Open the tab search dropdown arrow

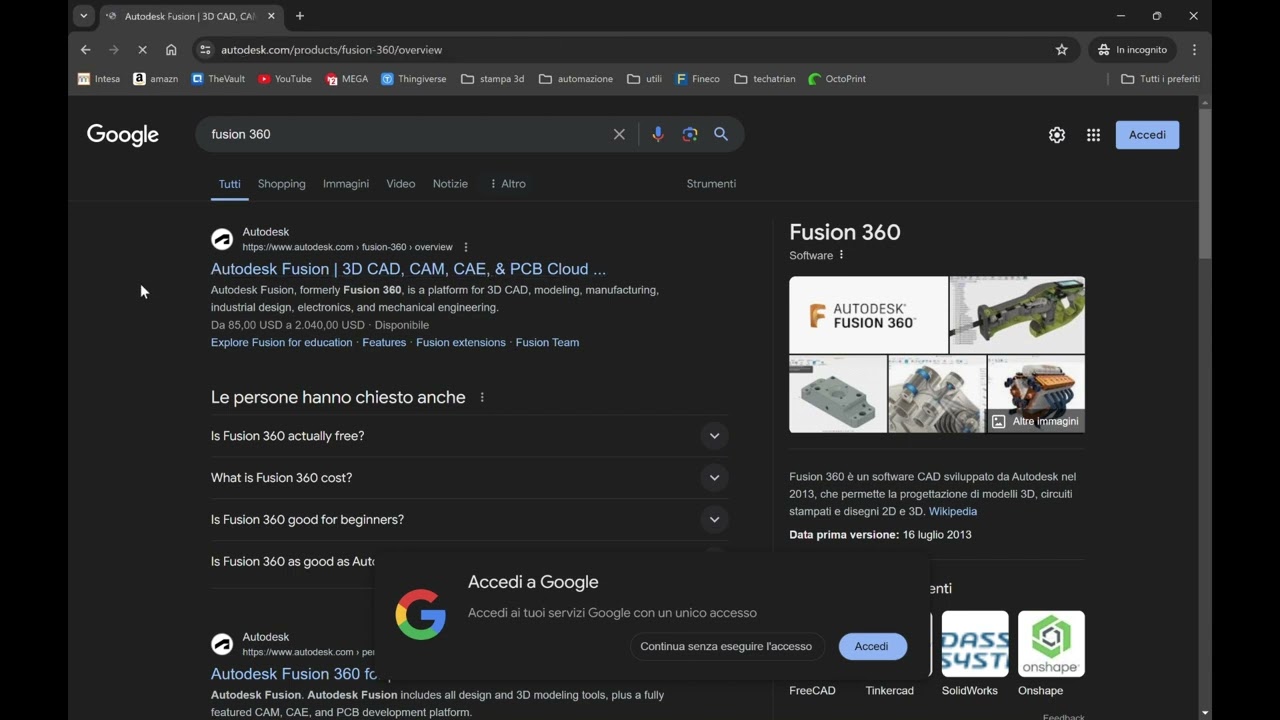(84, 16)
